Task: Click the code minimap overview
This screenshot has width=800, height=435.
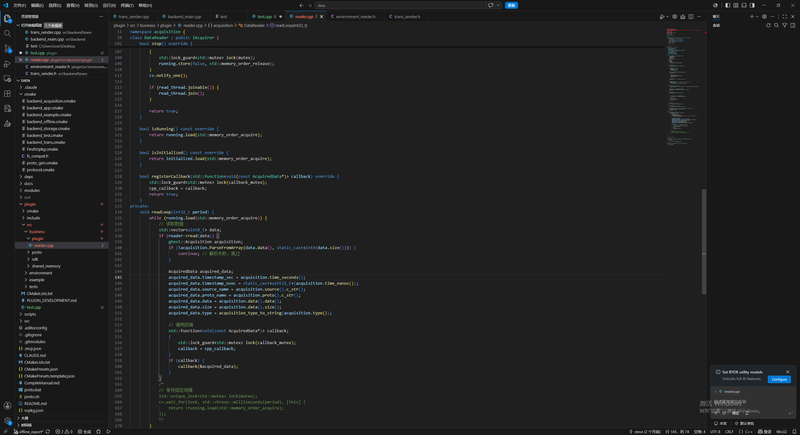Action: click(683, 87)
